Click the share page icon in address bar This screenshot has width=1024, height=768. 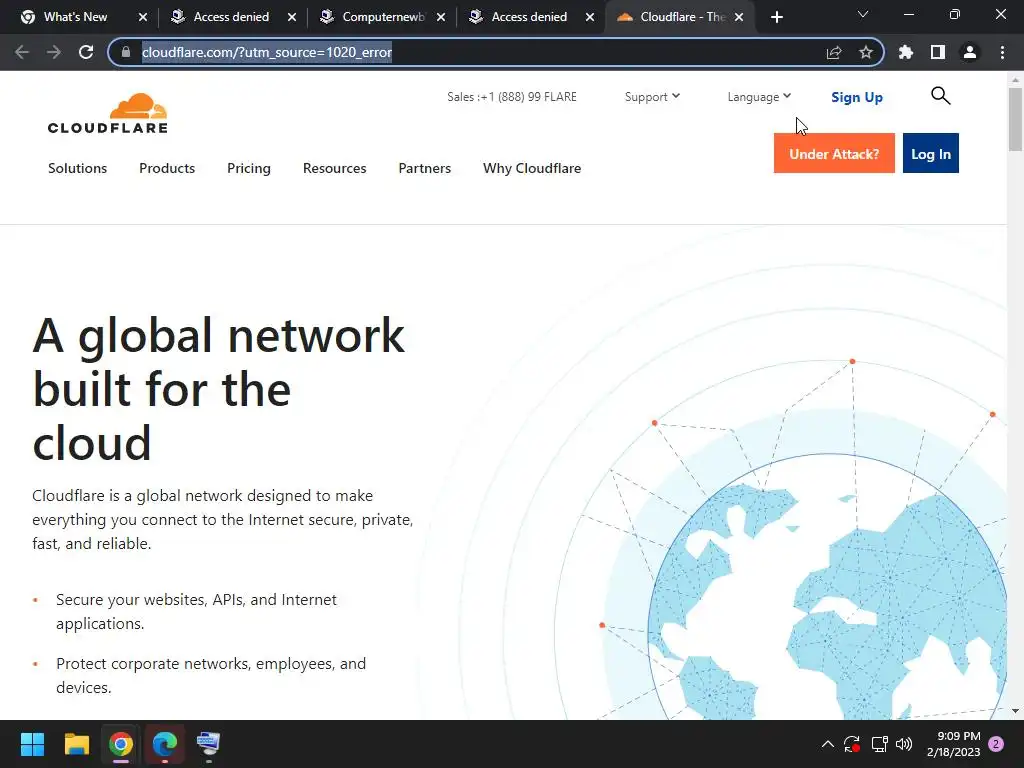834,52
